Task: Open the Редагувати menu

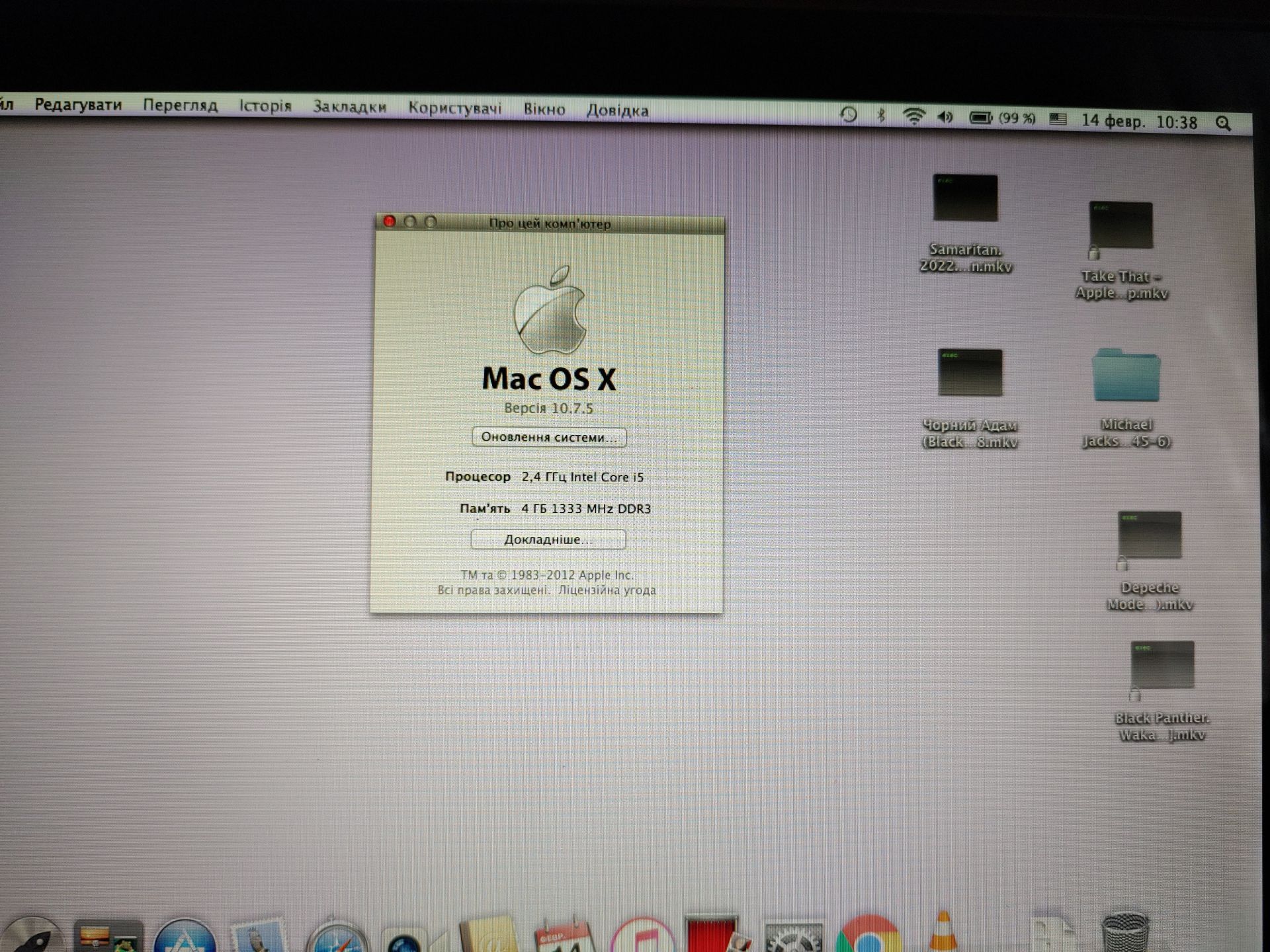Action: pyautogui.click(x=78, y=104)
